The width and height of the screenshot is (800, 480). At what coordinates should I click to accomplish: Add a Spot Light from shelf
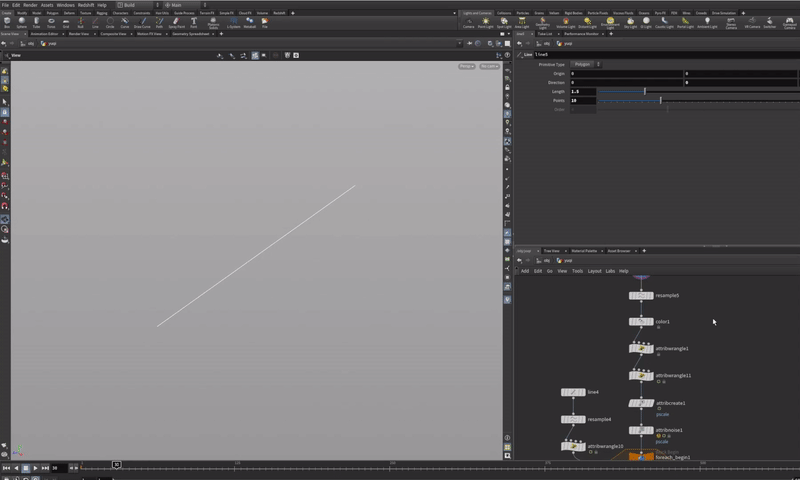pos(504,22)
